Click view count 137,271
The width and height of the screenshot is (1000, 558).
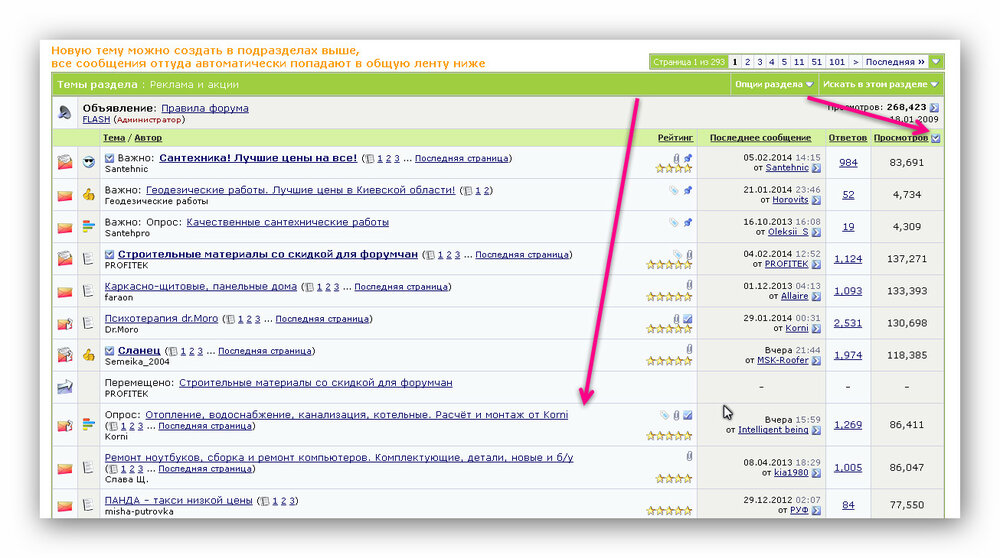click(907, 259)
